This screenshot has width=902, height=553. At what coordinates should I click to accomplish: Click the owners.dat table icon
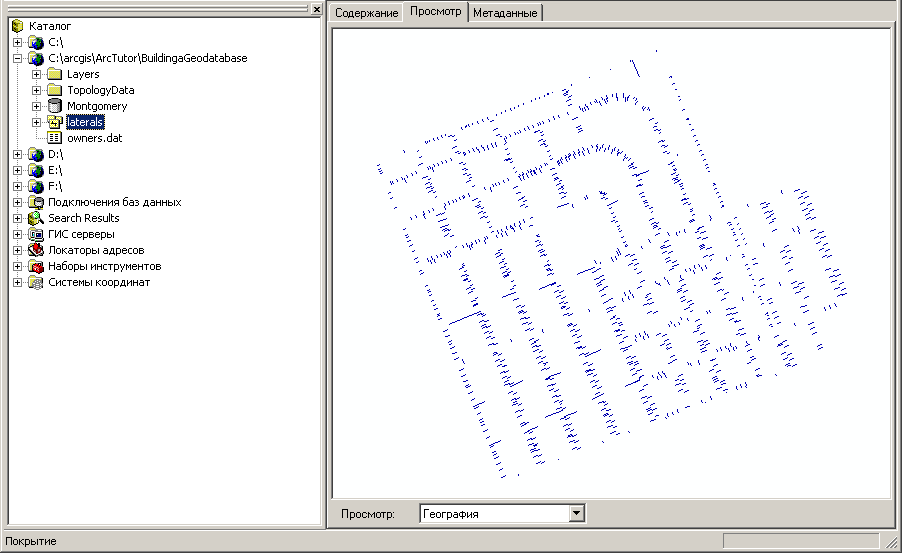pyautogui.click(x=55, y=138)
